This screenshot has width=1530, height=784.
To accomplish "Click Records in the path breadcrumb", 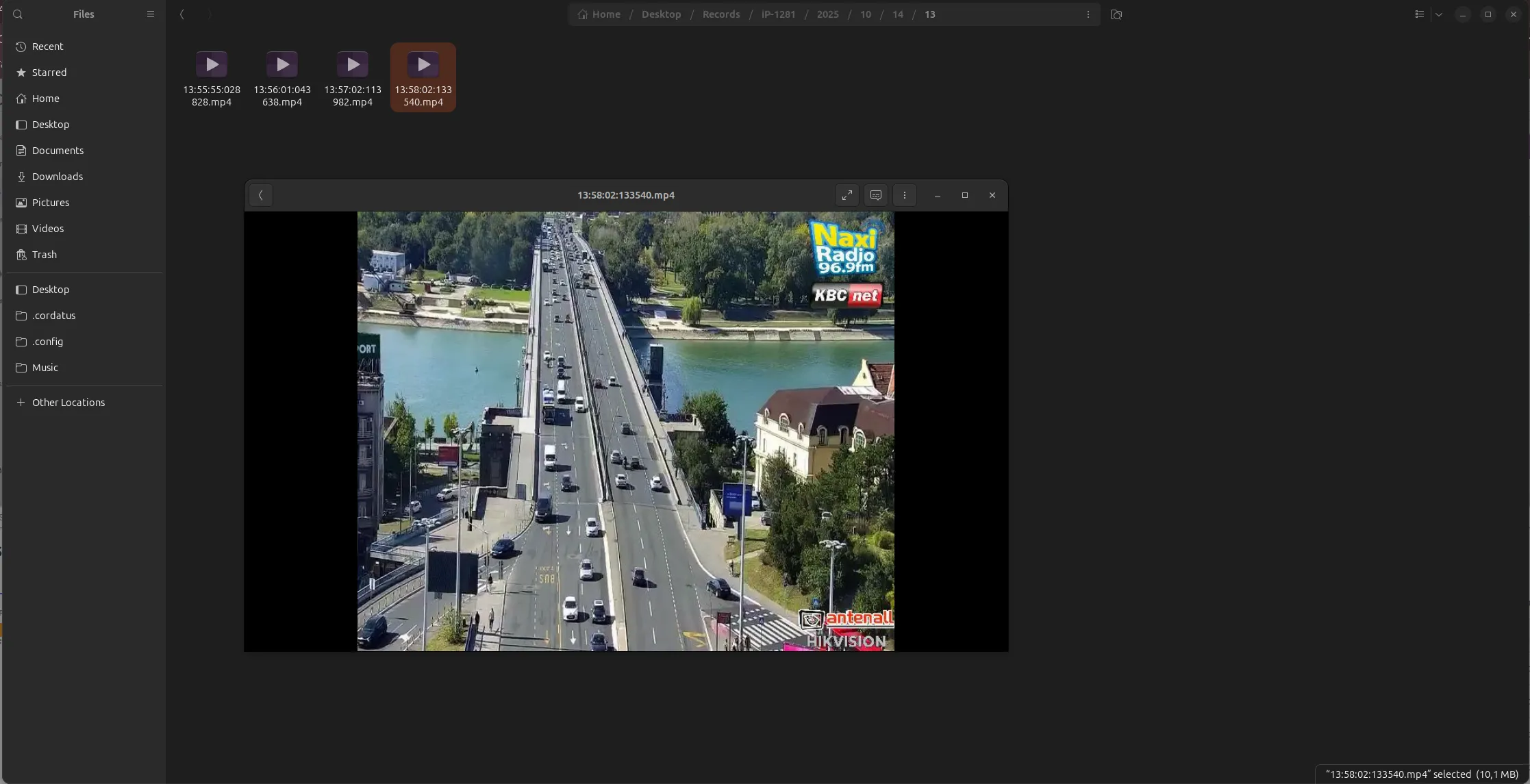I will (x=720, y=14).
